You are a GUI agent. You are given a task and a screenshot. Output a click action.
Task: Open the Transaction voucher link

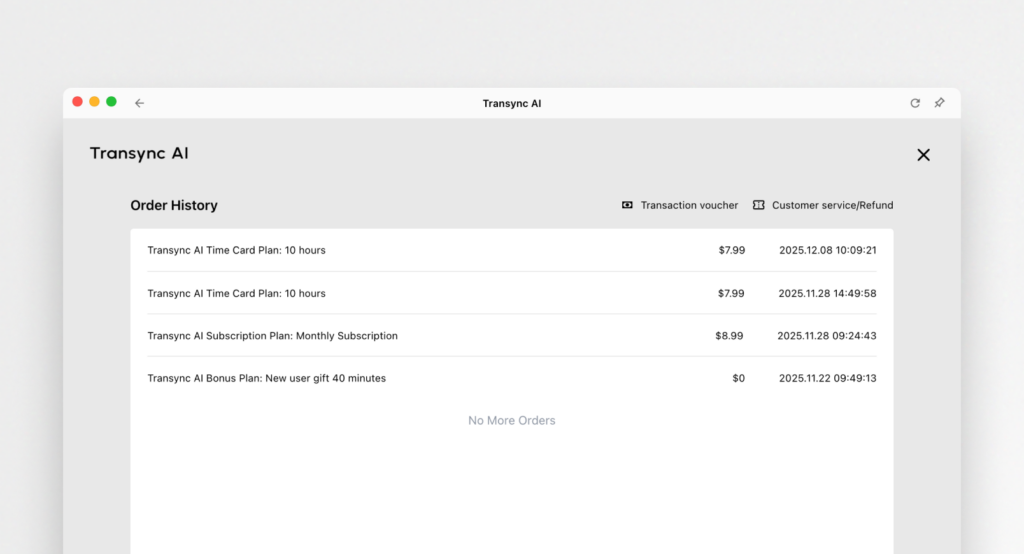(689, 205)
